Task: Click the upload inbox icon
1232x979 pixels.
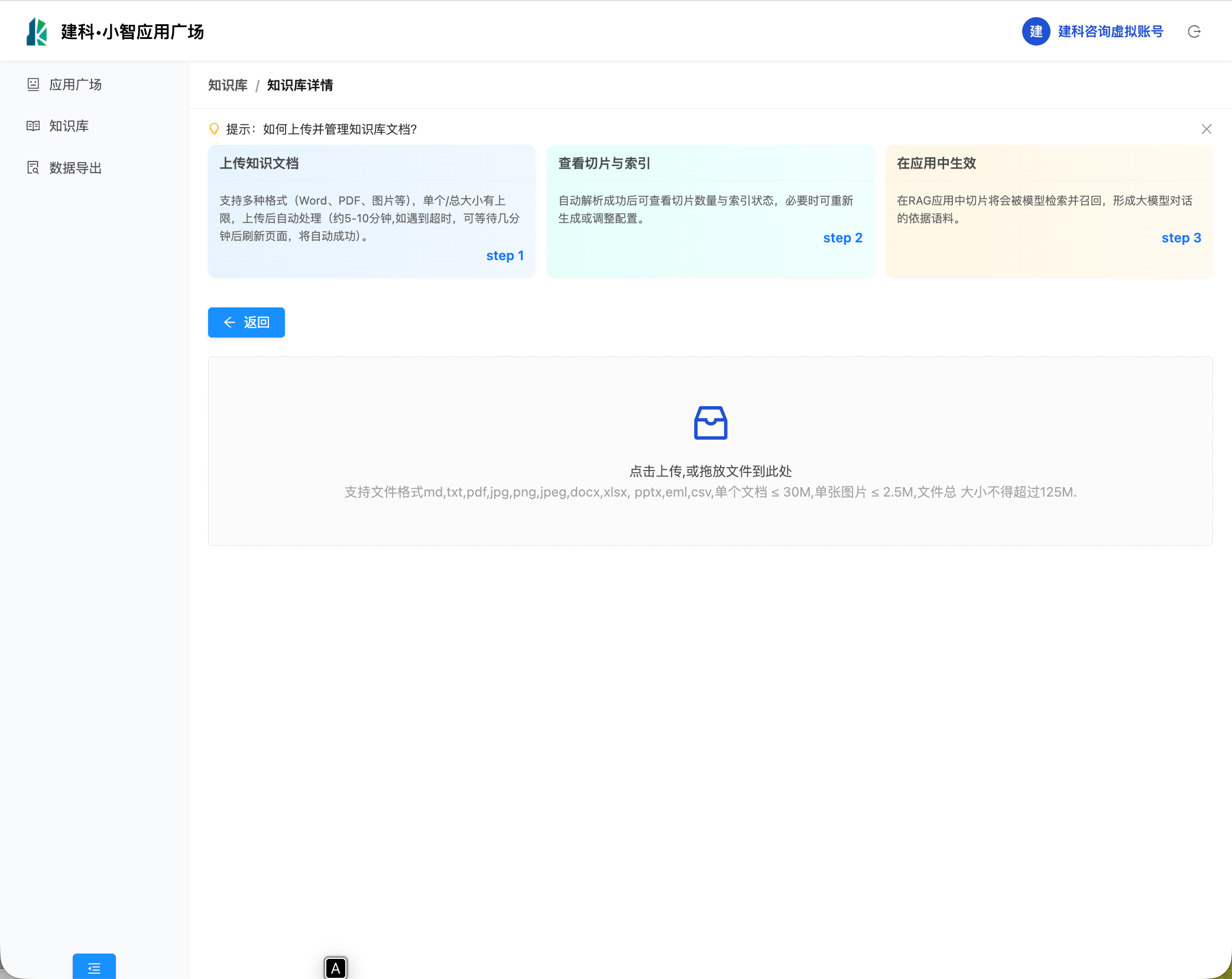Action: pyautogui.click(x=710, y=423)
